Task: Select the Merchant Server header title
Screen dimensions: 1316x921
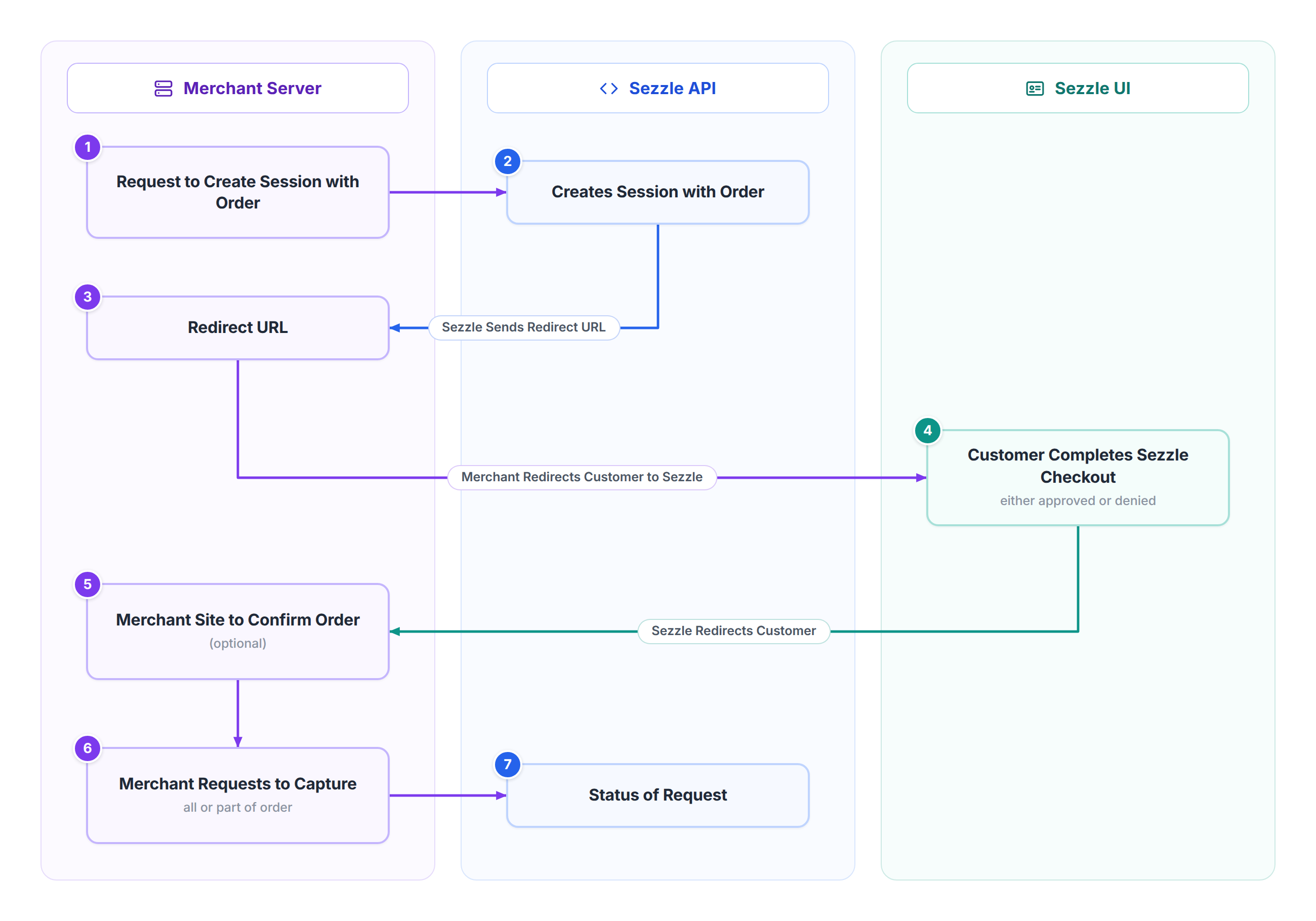Action: pyautogui.click(x=252, y=88)
